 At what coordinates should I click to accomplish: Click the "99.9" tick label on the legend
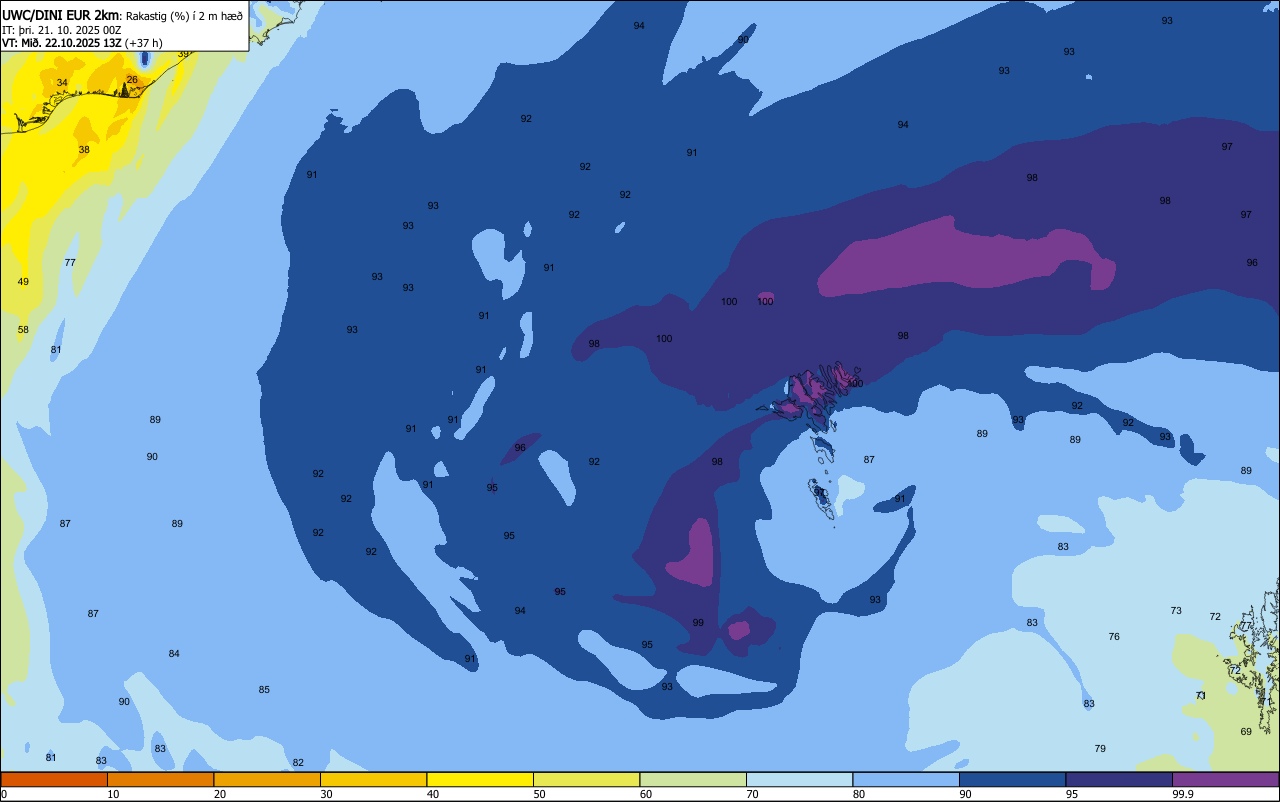(1184, 794)
